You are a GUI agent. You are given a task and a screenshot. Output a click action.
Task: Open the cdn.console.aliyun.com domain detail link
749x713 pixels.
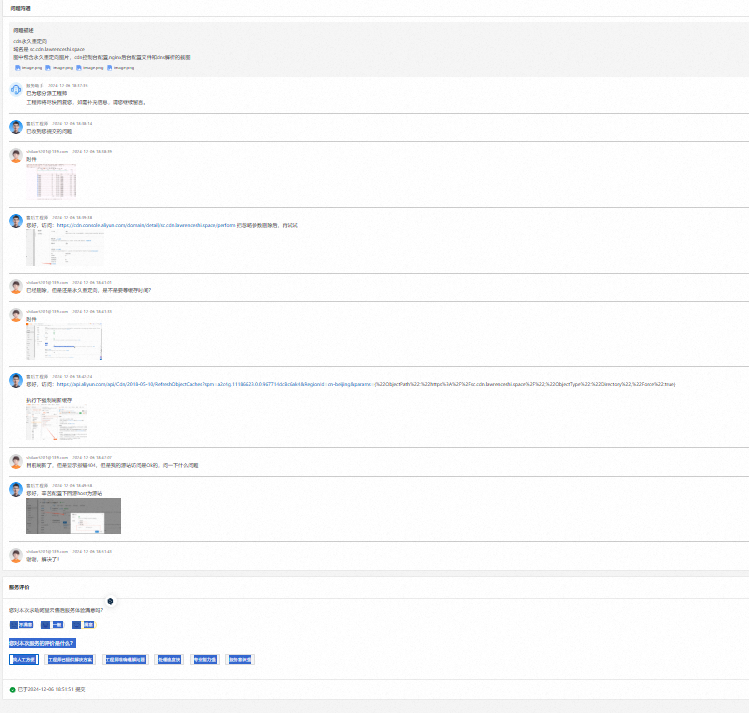146,225
